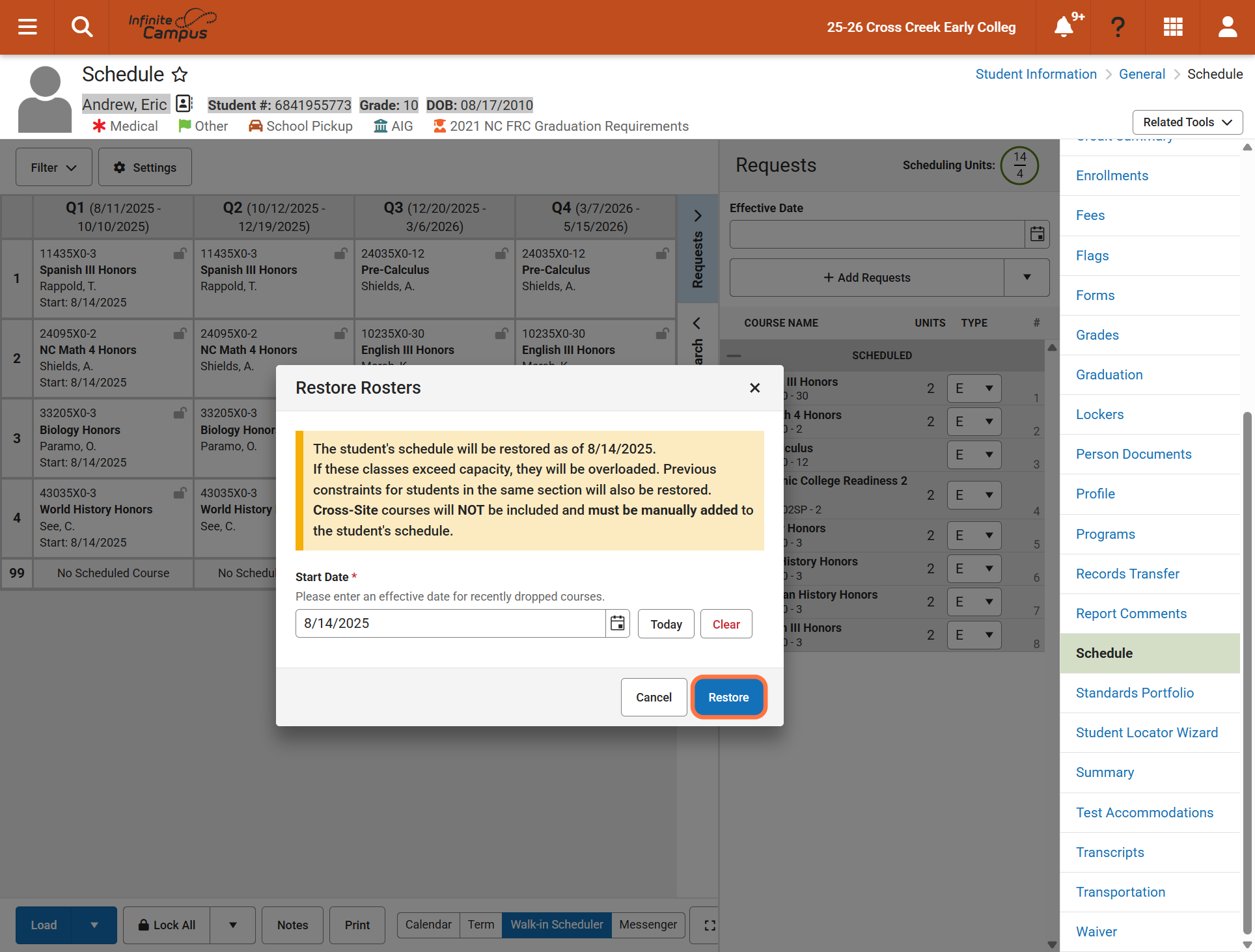
Task: Expand the Related Tools dropdown
Action: 1187,122
